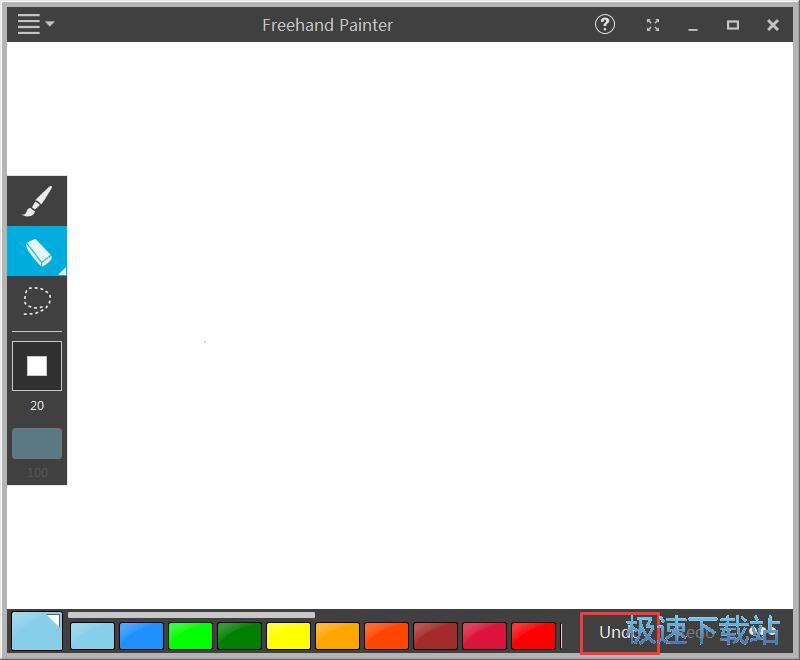Open the large current color box
This screenshot has width=800, height=660.
(x=37, y=631)
